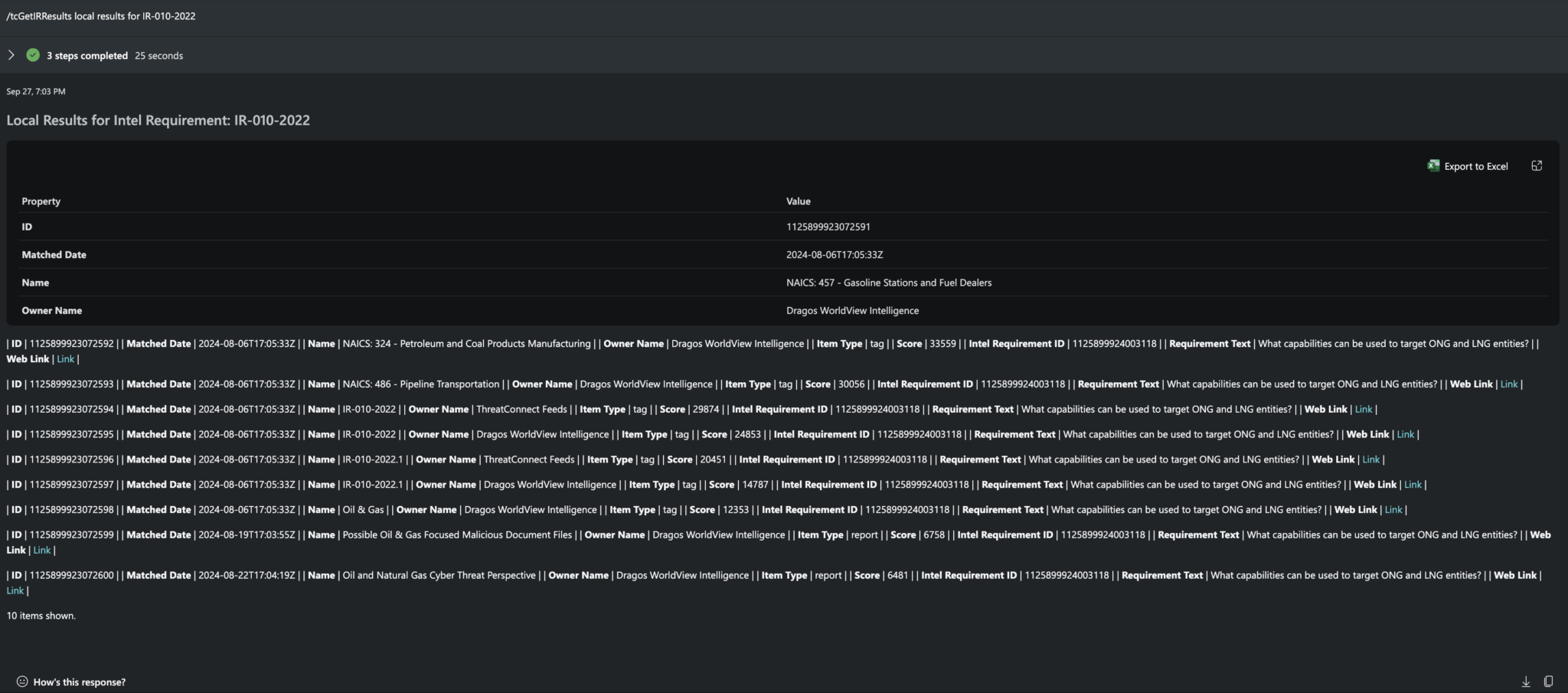The width and height of the screenshot is (1568, 693).
Task: Click the Property column header
Action: tap(41, 201)
